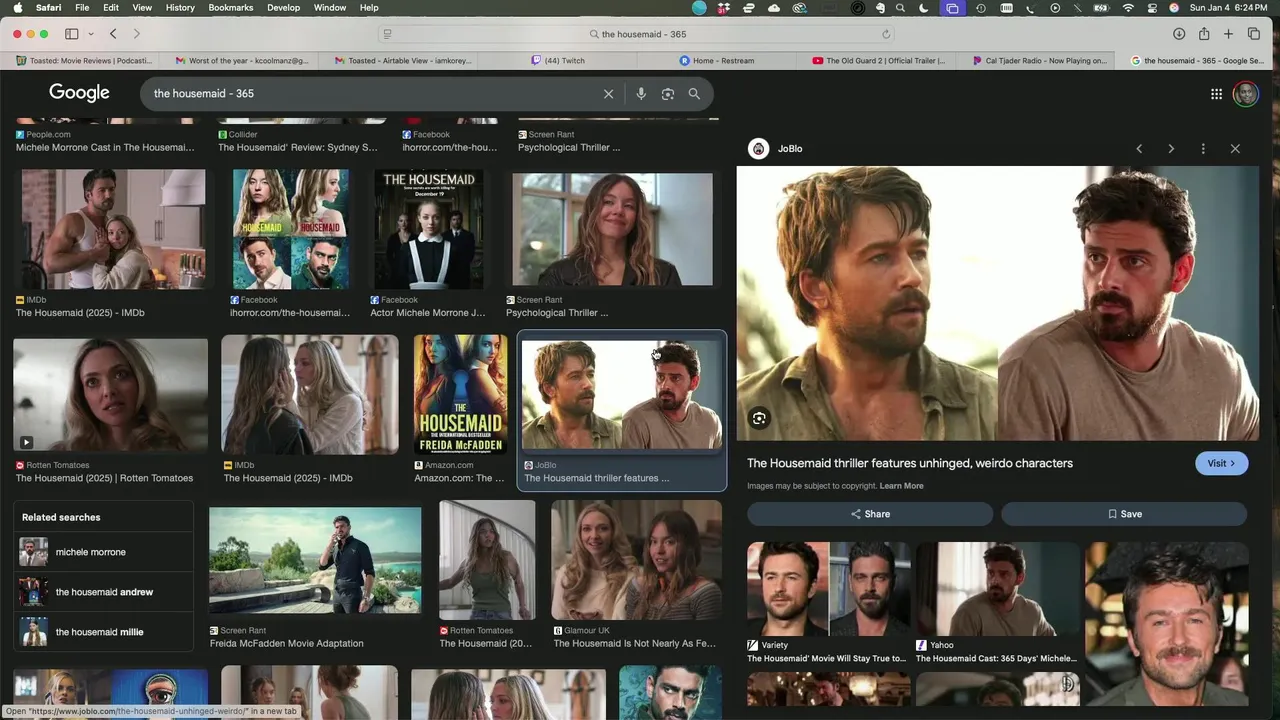Image resolution: width=1280 pixels, height=720 pixels.
Task: Open the Bookmarks menu
Action: click(230, 8)
